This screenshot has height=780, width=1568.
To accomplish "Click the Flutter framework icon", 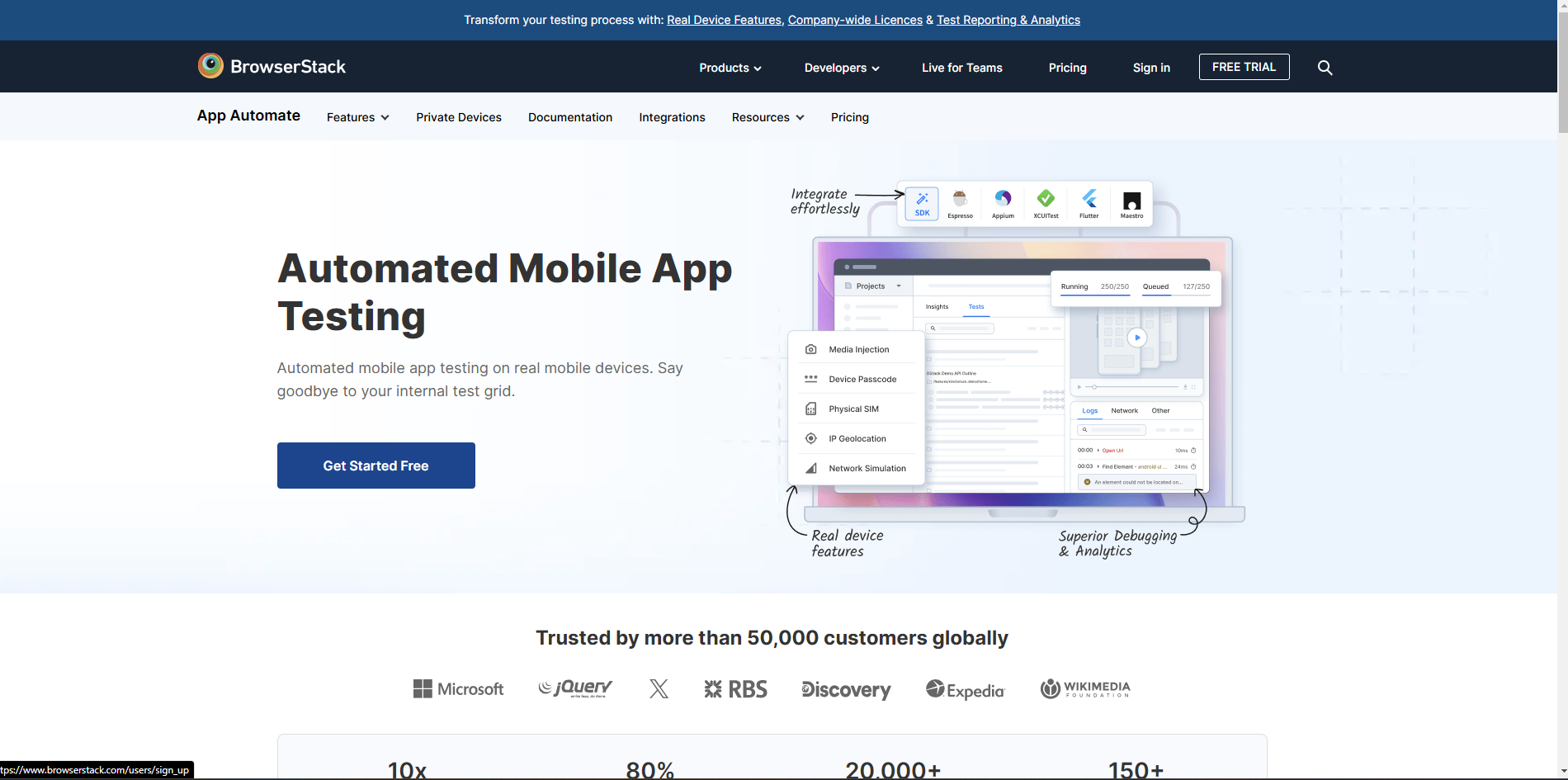I will click(1089, 203).
